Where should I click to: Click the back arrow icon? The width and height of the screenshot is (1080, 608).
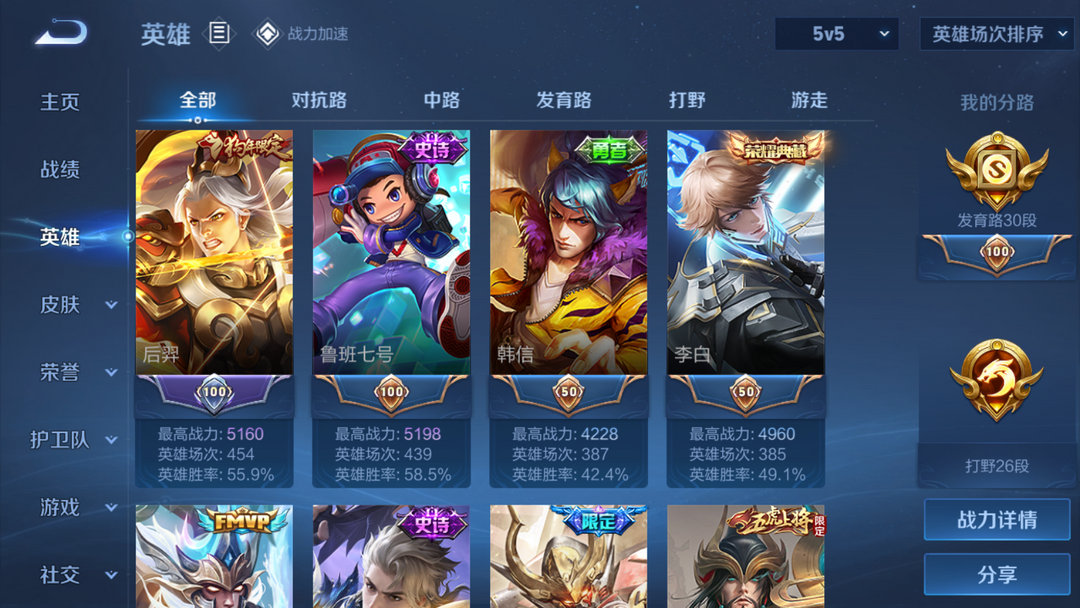click(61, 32)
